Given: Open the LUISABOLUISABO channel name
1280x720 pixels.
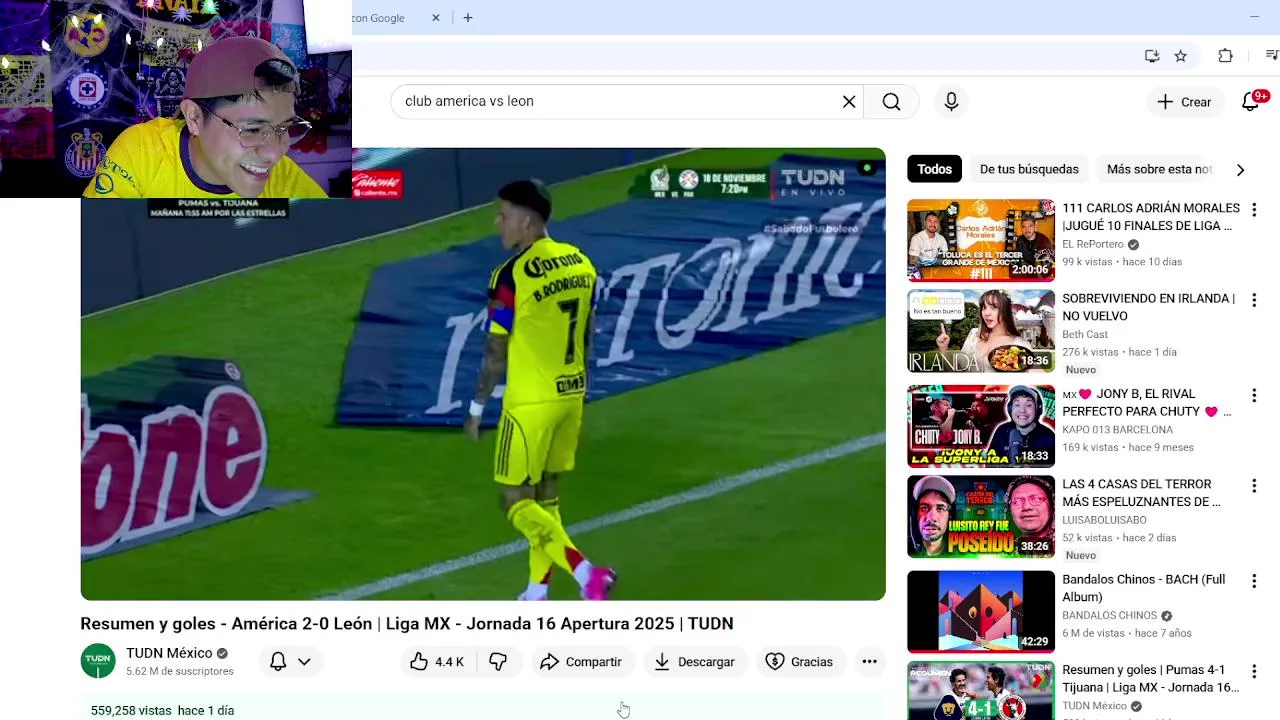Looking at the screenshot, I should click(1104, 520).
